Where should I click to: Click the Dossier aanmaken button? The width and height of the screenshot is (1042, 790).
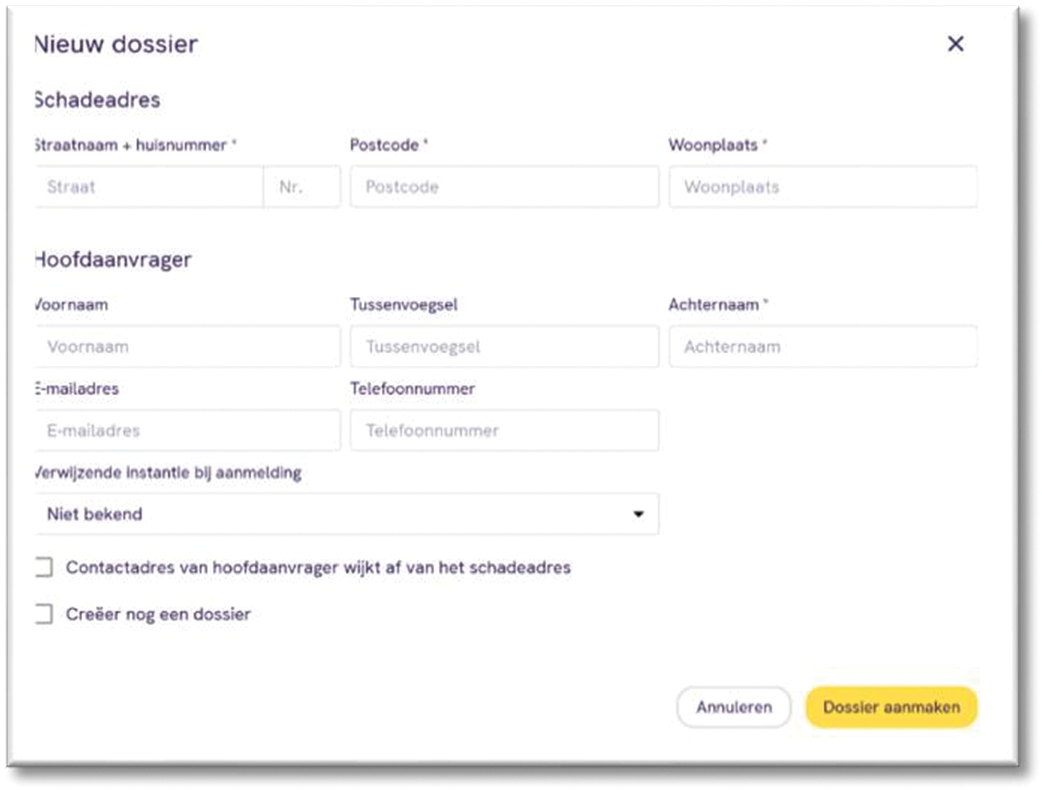(892, 707)
